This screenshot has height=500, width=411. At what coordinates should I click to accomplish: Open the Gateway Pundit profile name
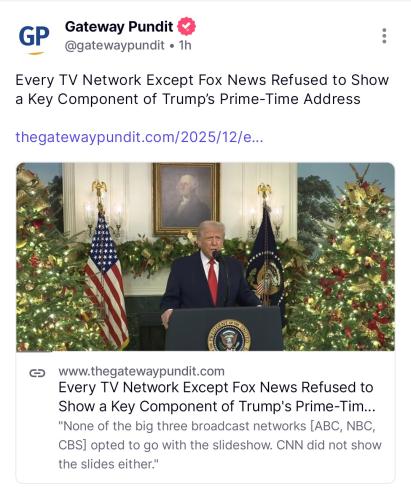tap(119, 27)
